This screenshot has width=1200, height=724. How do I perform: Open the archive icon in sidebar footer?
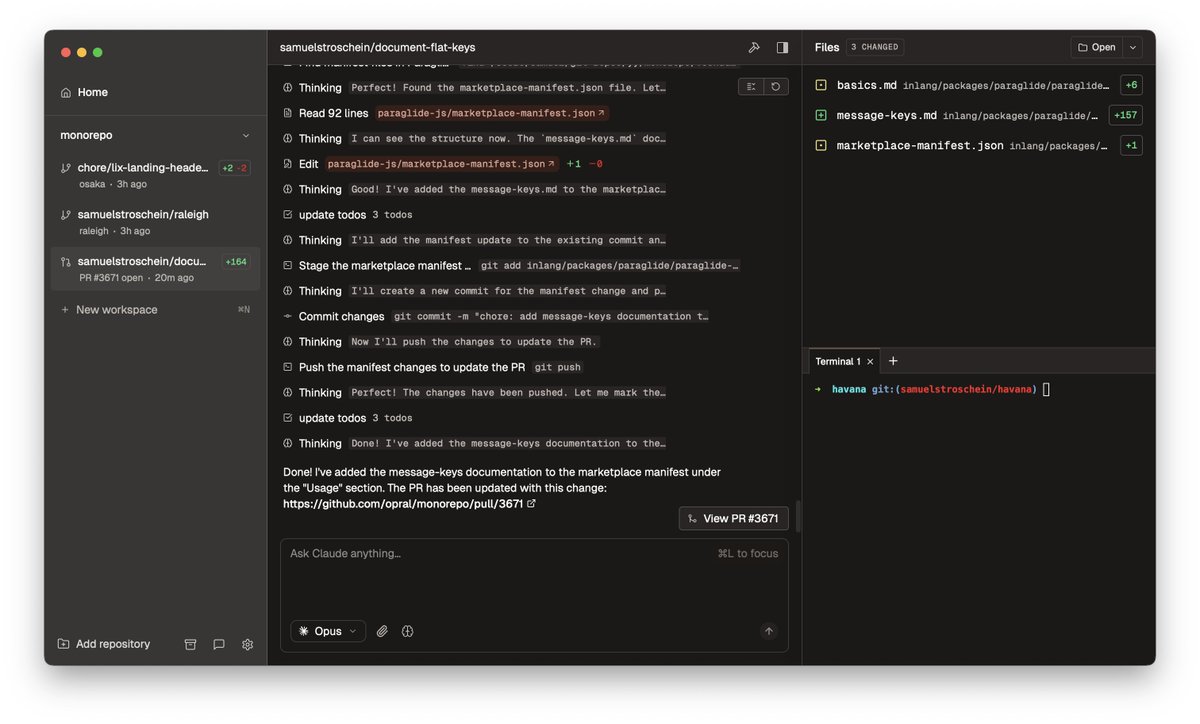click(190, 644)
